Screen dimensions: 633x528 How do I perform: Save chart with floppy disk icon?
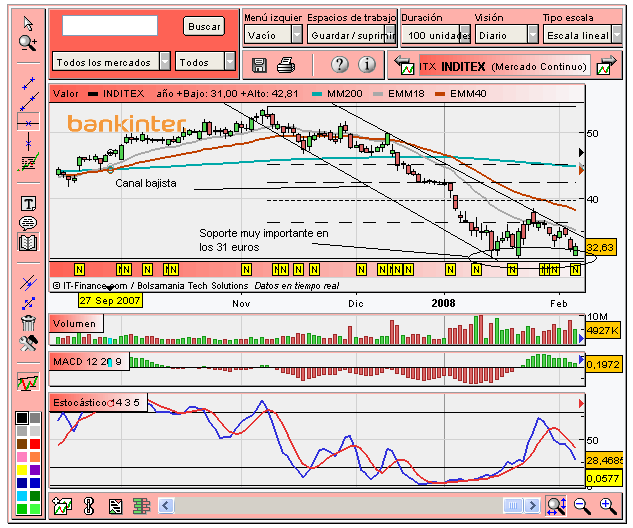point(259,65)
